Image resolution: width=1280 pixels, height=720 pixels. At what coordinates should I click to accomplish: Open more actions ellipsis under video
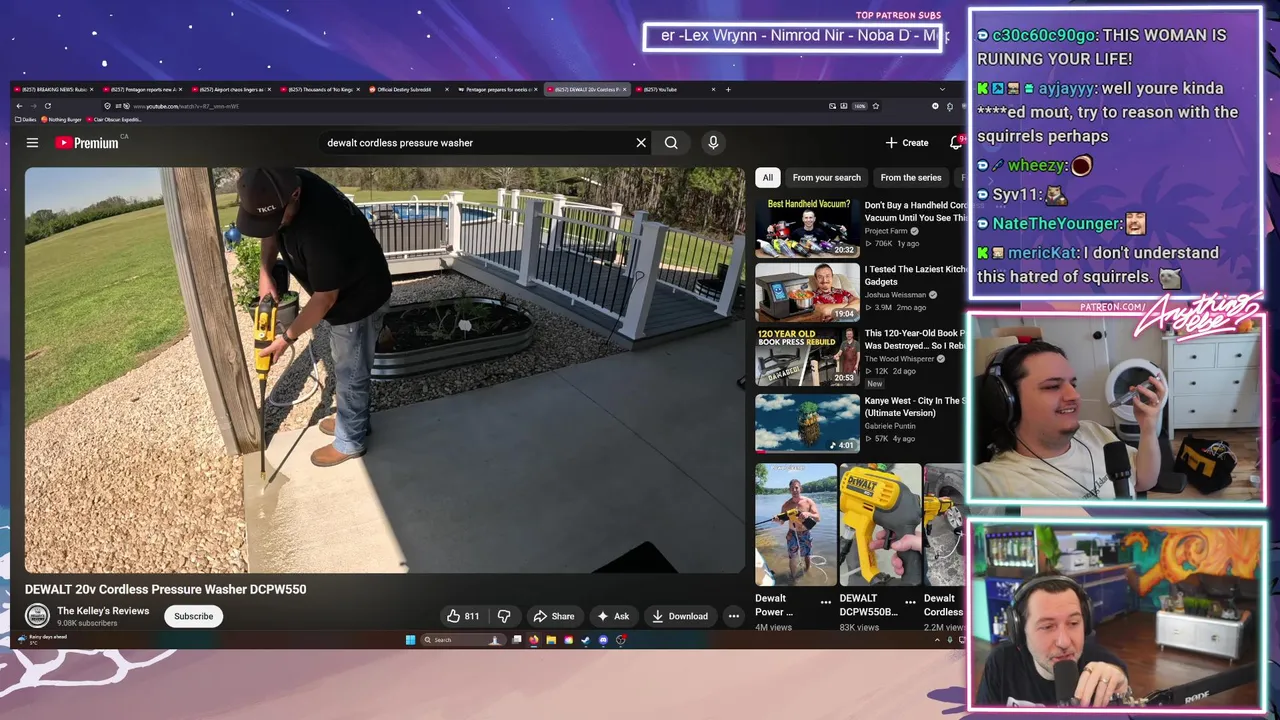tap(733, 616)
